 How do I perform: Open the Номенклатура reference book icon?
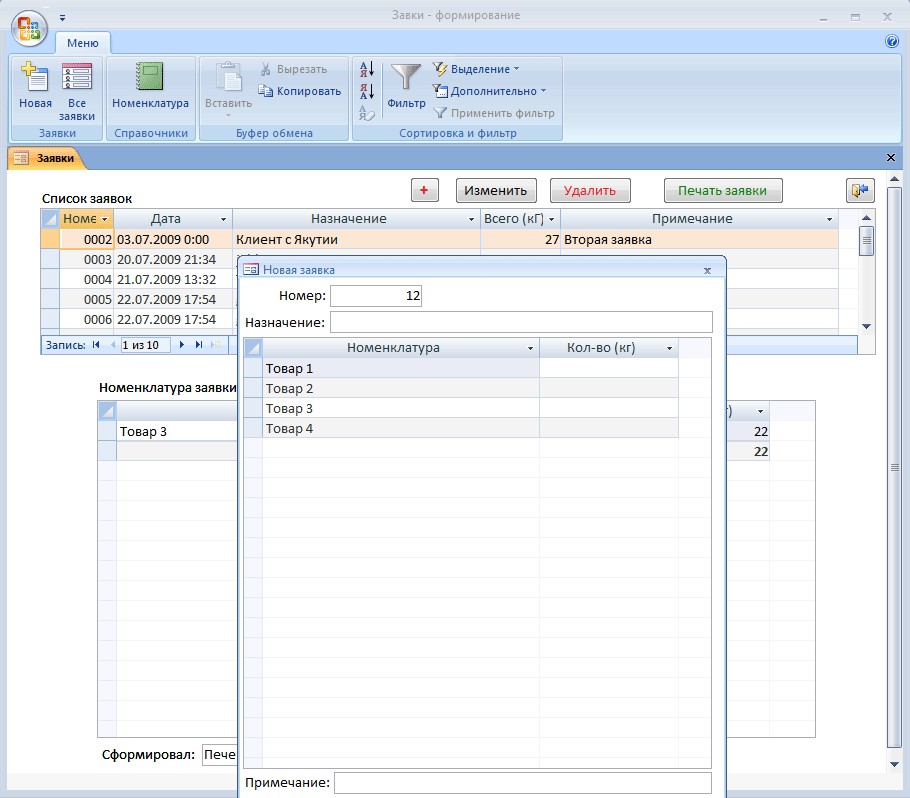click(150, 77)
